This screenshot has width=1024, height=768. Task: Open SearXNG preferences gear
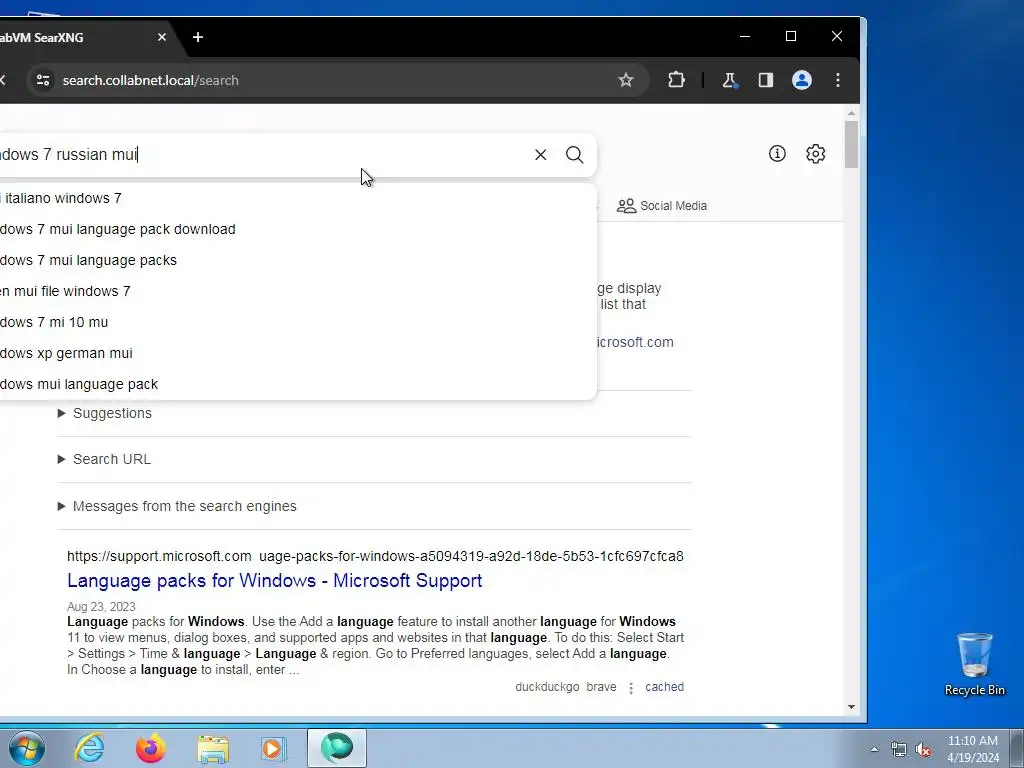[x=816, y=153]
